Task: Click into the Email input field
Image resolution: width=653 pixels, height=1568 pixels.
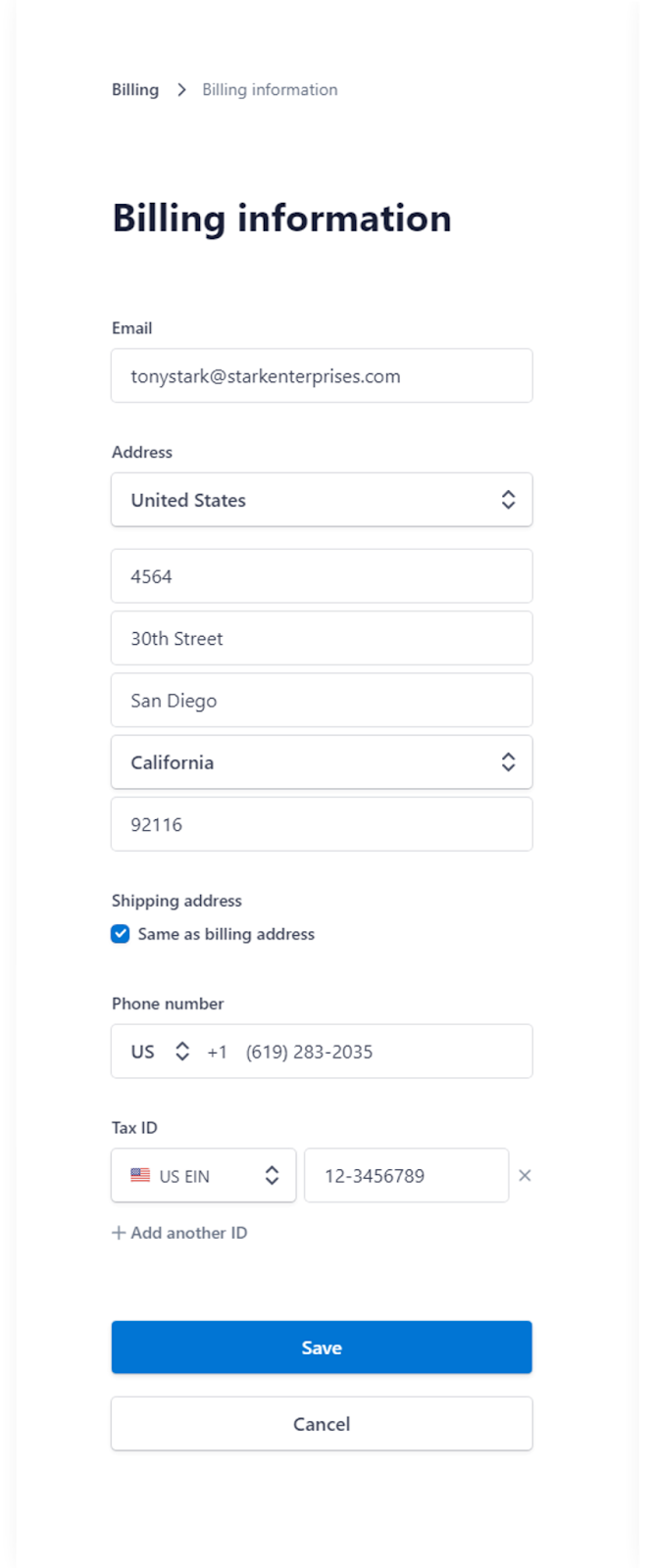Action: pos(322,376)
